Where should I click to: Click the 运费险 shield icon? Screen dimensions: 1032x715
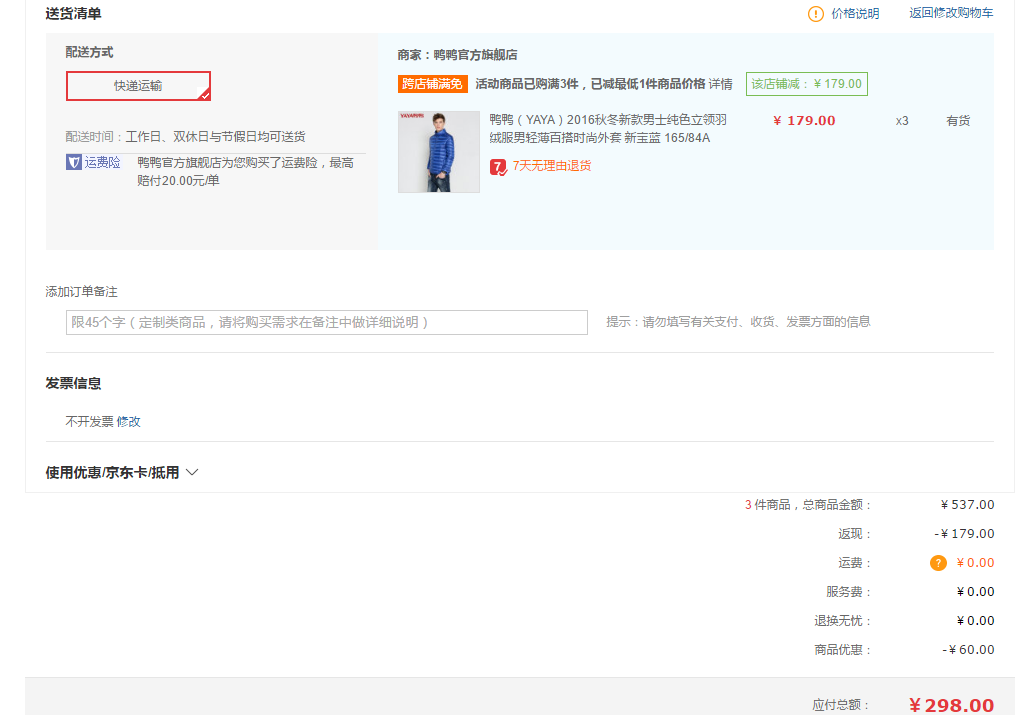click(74, 162)
